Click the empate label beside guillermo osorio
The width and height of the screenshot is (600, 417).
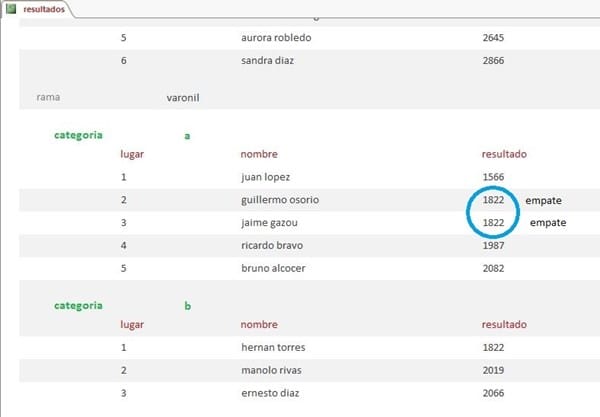click(544, 200)
